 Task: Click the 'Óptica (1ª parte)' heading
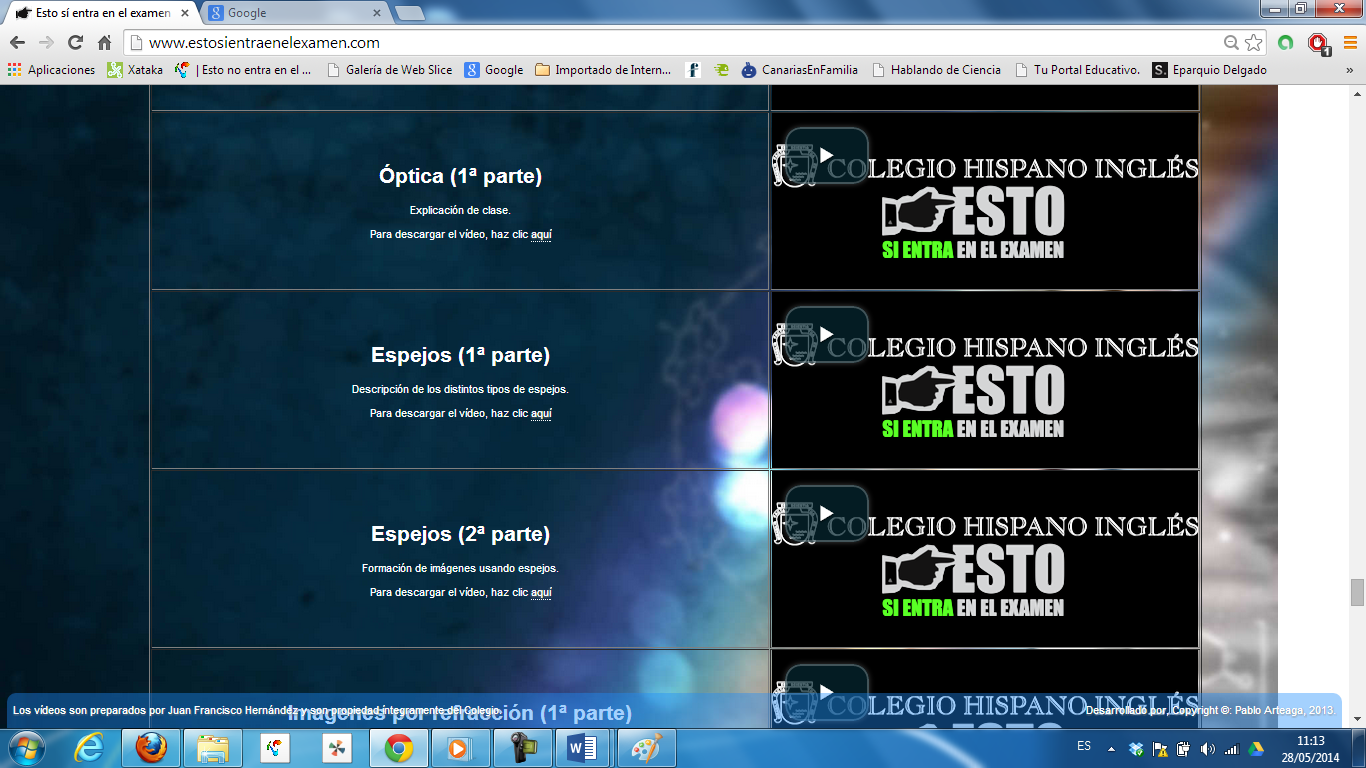(x=460, y=176)
